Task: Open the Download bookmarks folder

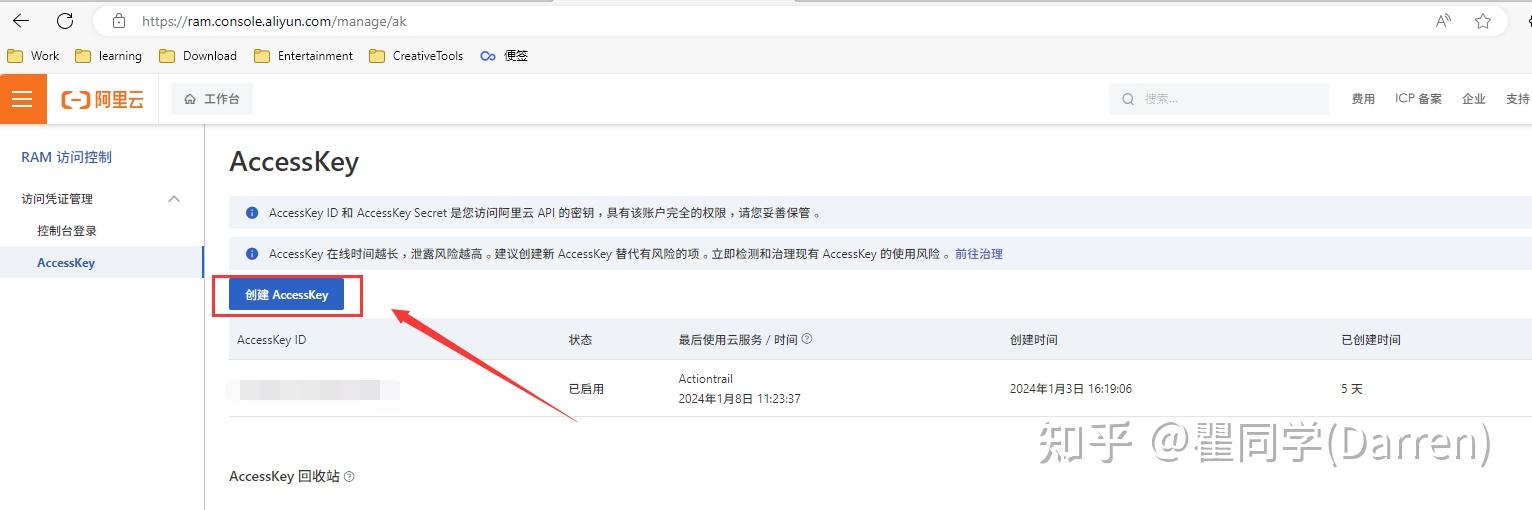Action: point(198,56)
